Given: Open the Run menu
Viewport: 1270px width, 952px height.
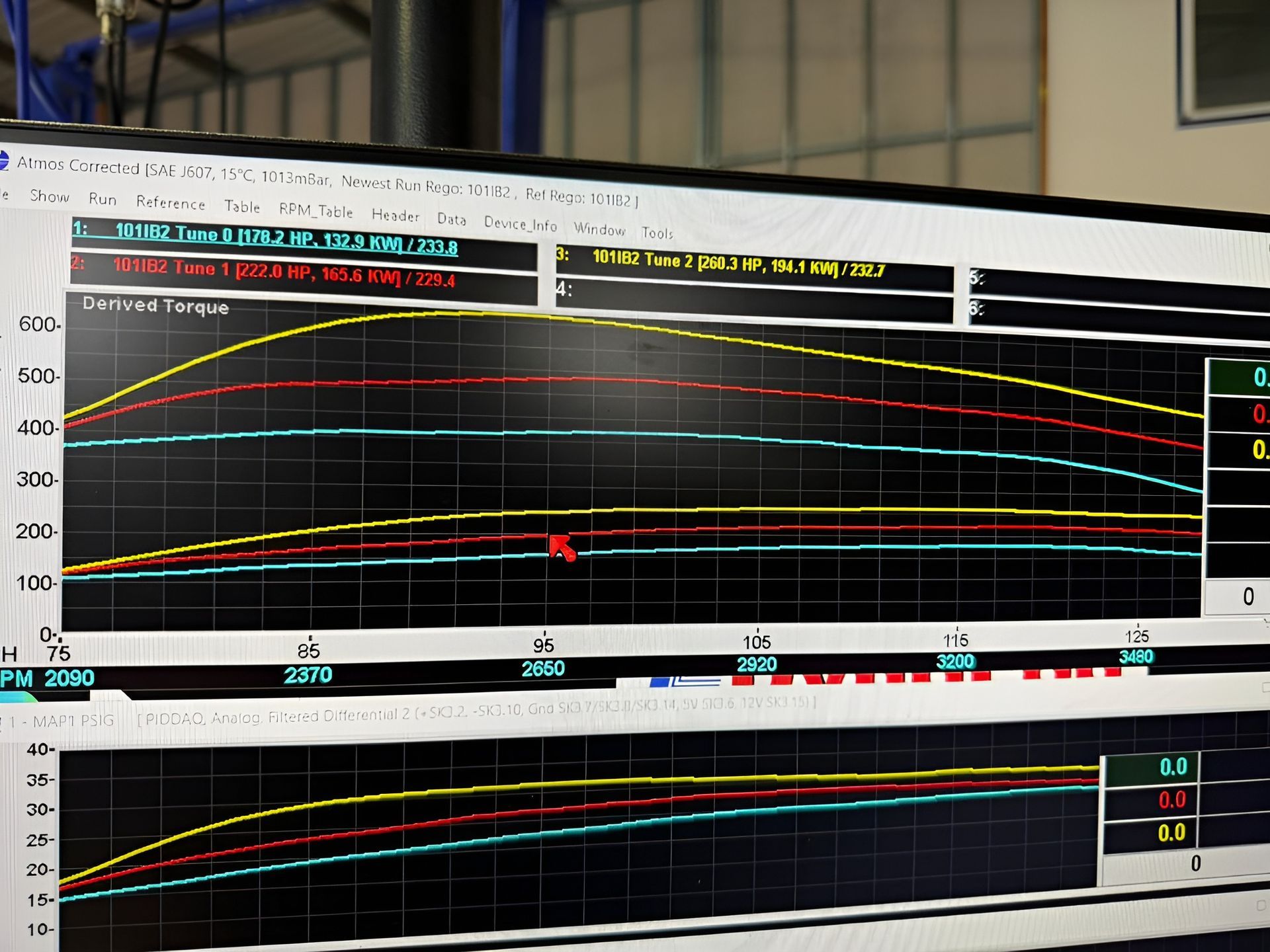Looking at the screenshot, I should click(103, 199).
